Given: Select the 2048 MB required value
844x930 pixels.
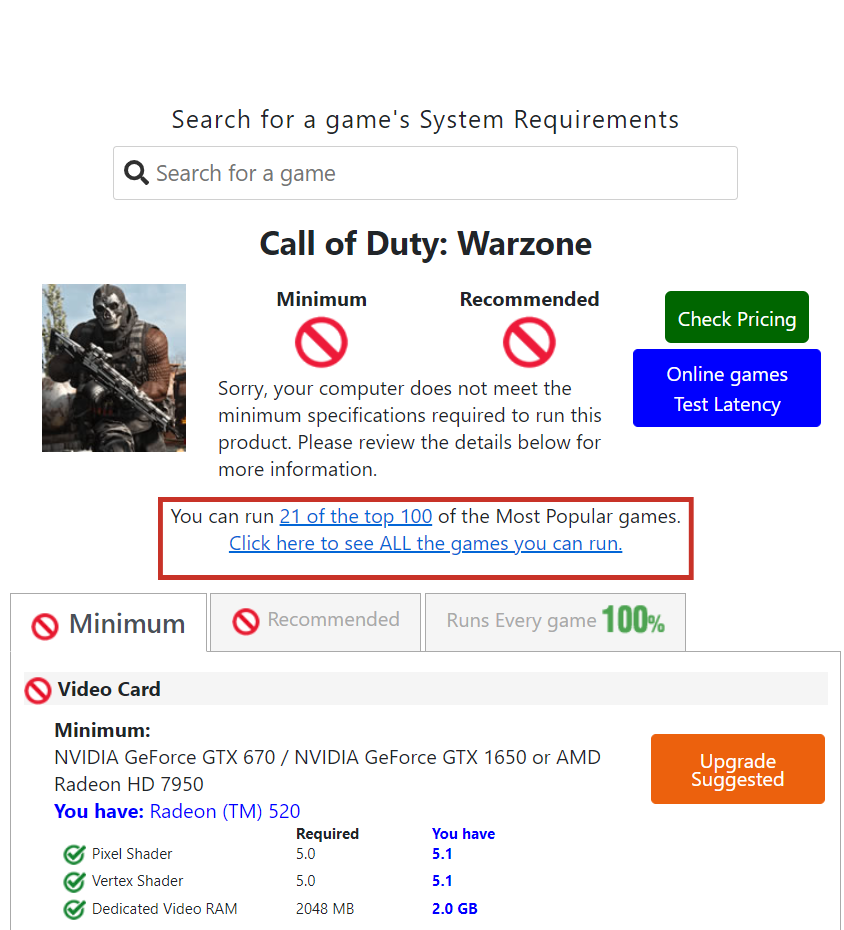Looking at the screenshot, I should coord(325,909).
